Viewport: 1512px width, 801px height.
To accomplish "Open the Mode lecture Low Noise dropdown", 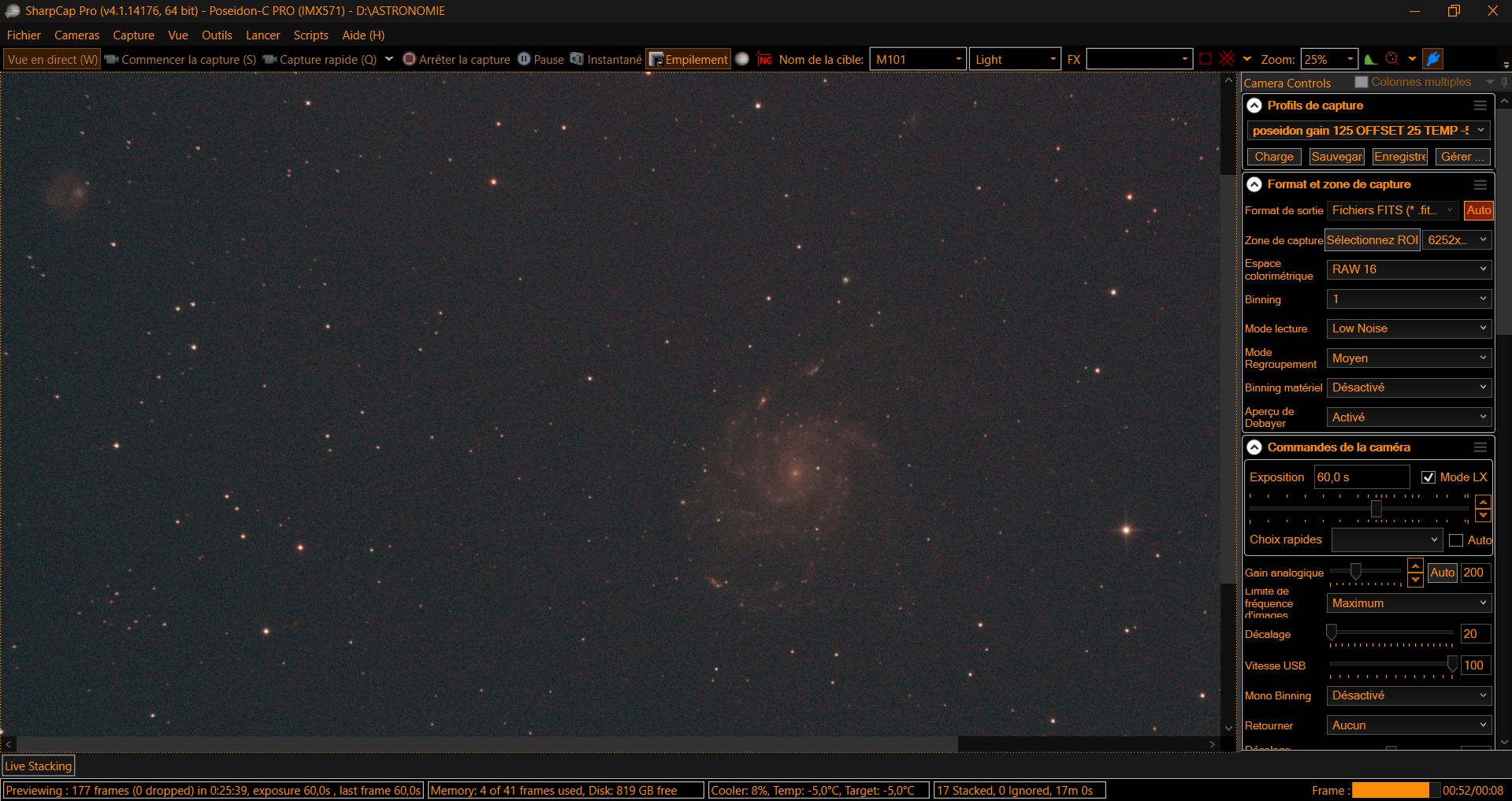I will pyautogui.click(x=1409, y=328).
